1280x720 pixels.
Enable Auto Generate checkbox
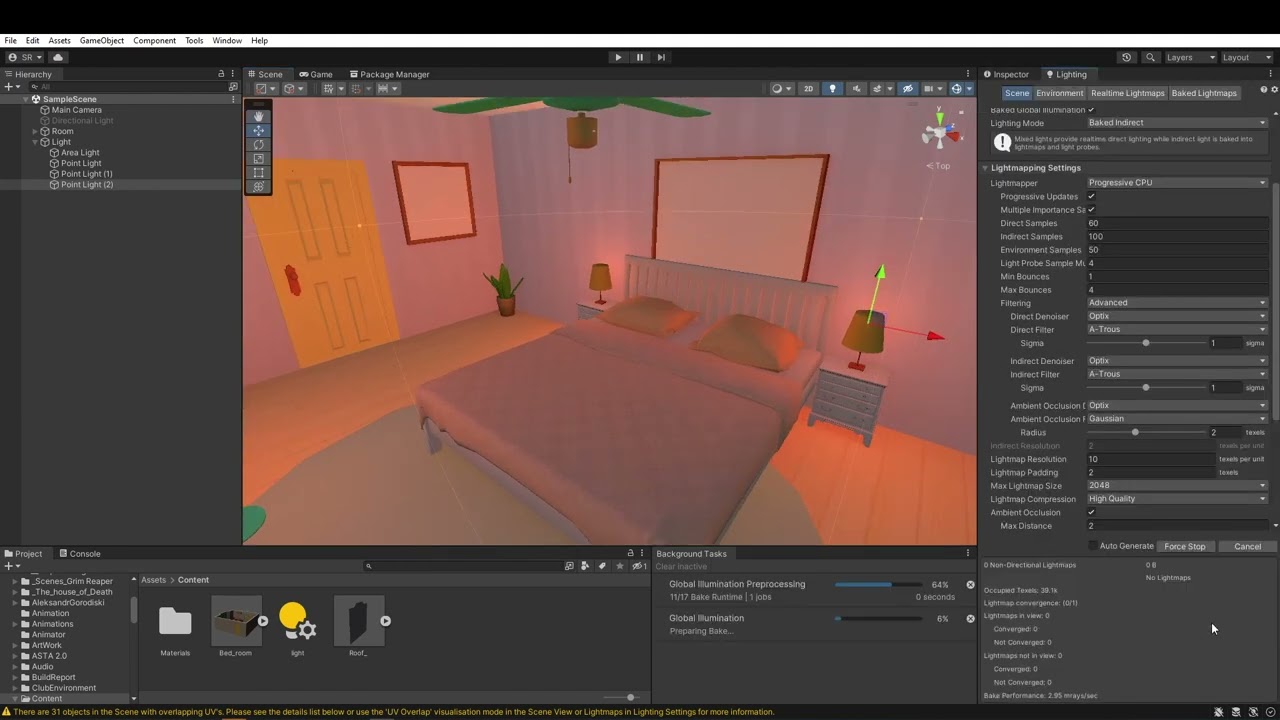tap(1093, 546)
